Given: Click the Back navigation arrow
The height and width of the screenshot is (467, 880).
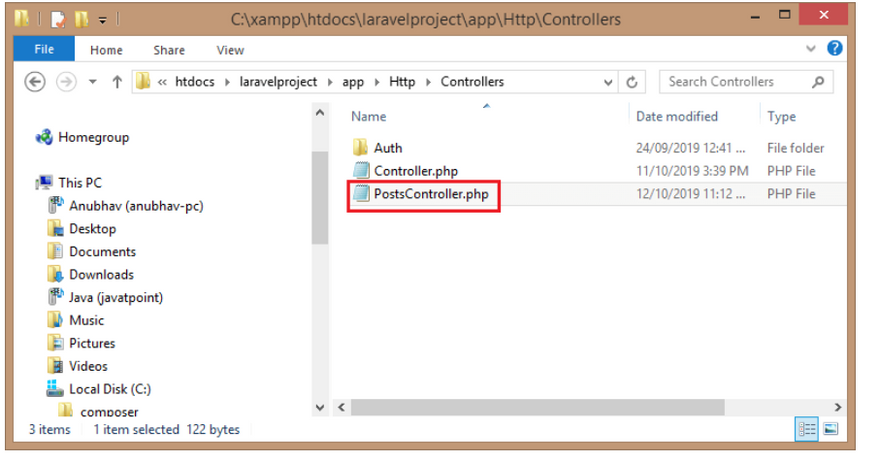Looking at the screenshot, I should point(36,82).
